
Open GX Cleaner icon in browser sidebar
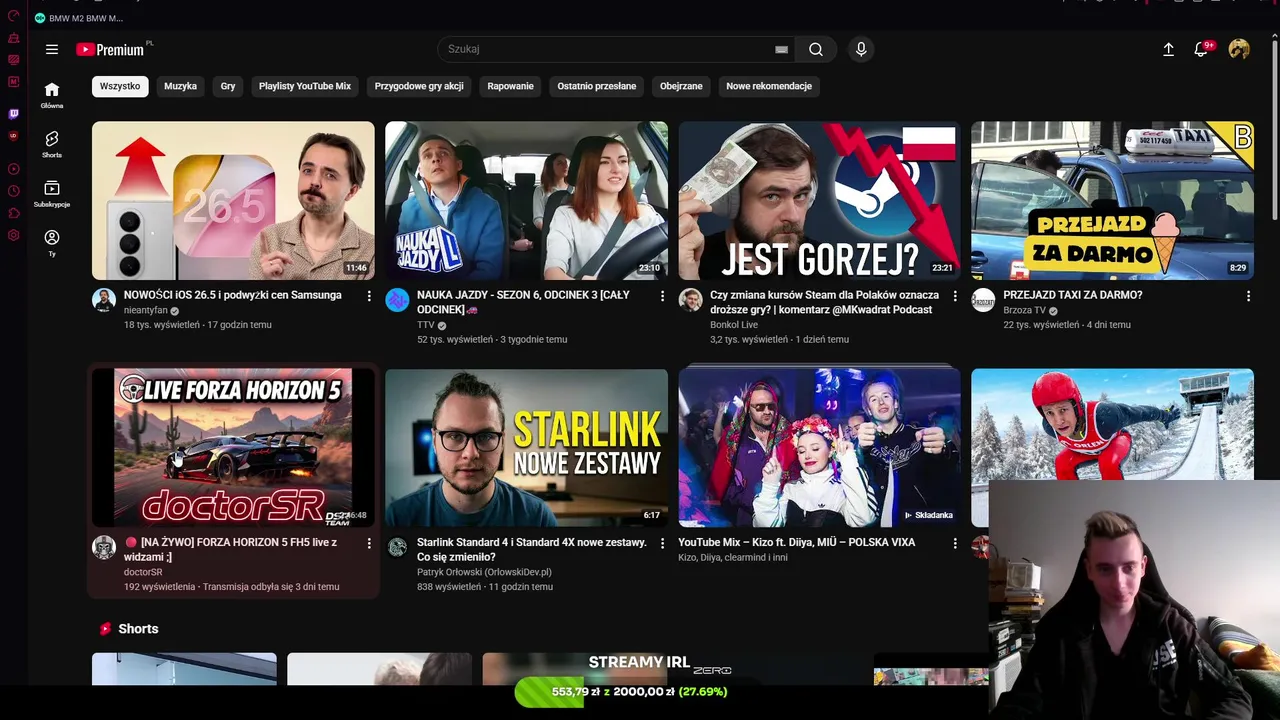[14, 38]
